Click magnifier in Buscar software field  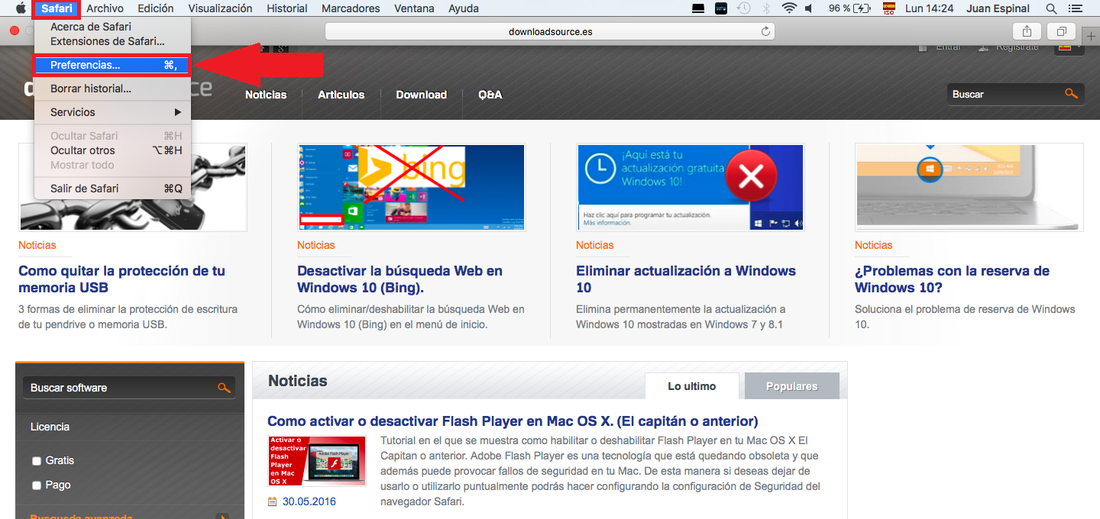(x=224, y=387)
